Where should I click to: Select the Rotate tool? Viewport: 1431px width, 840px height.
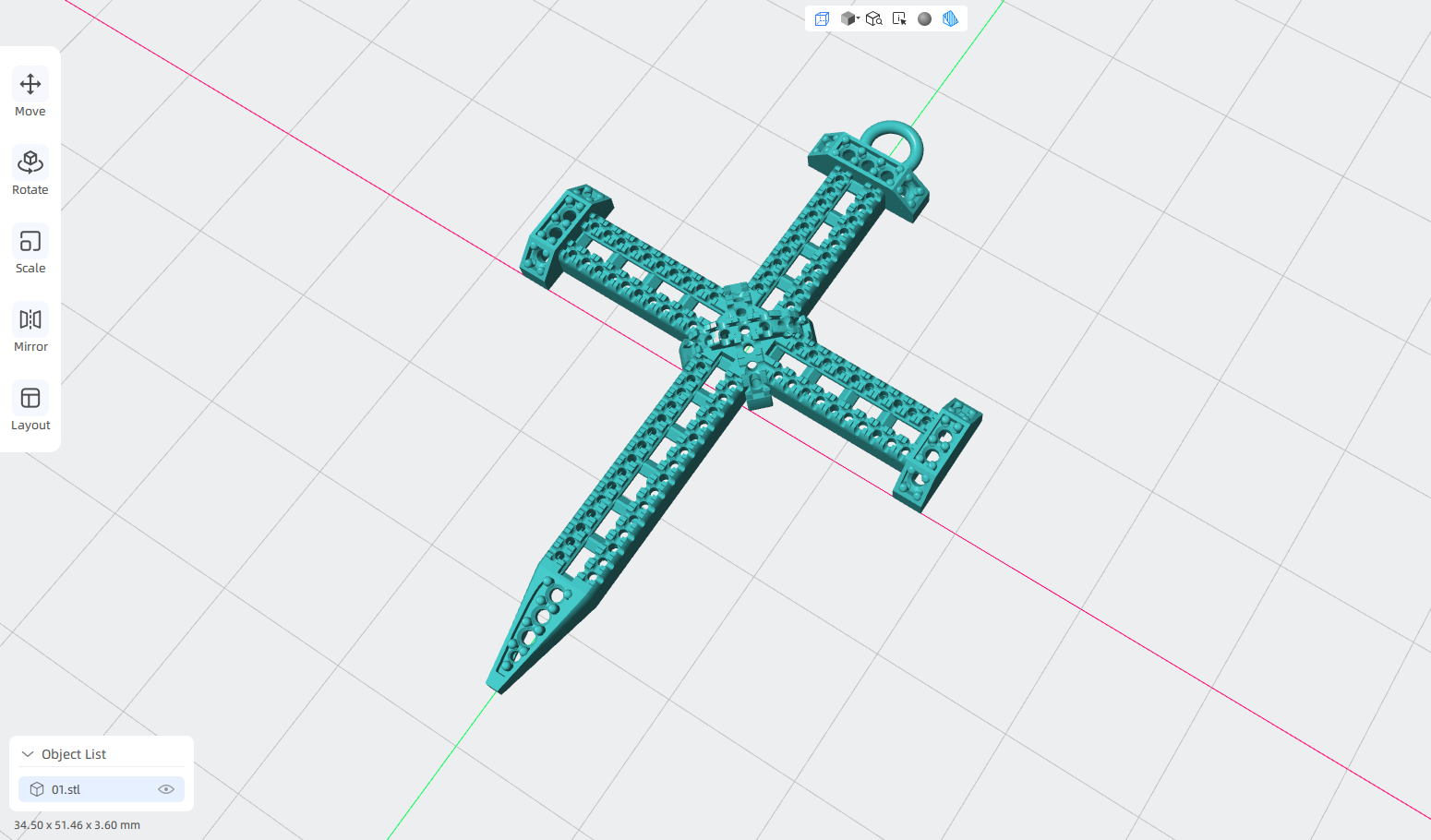pyautogui.click(x=30, y=173)
